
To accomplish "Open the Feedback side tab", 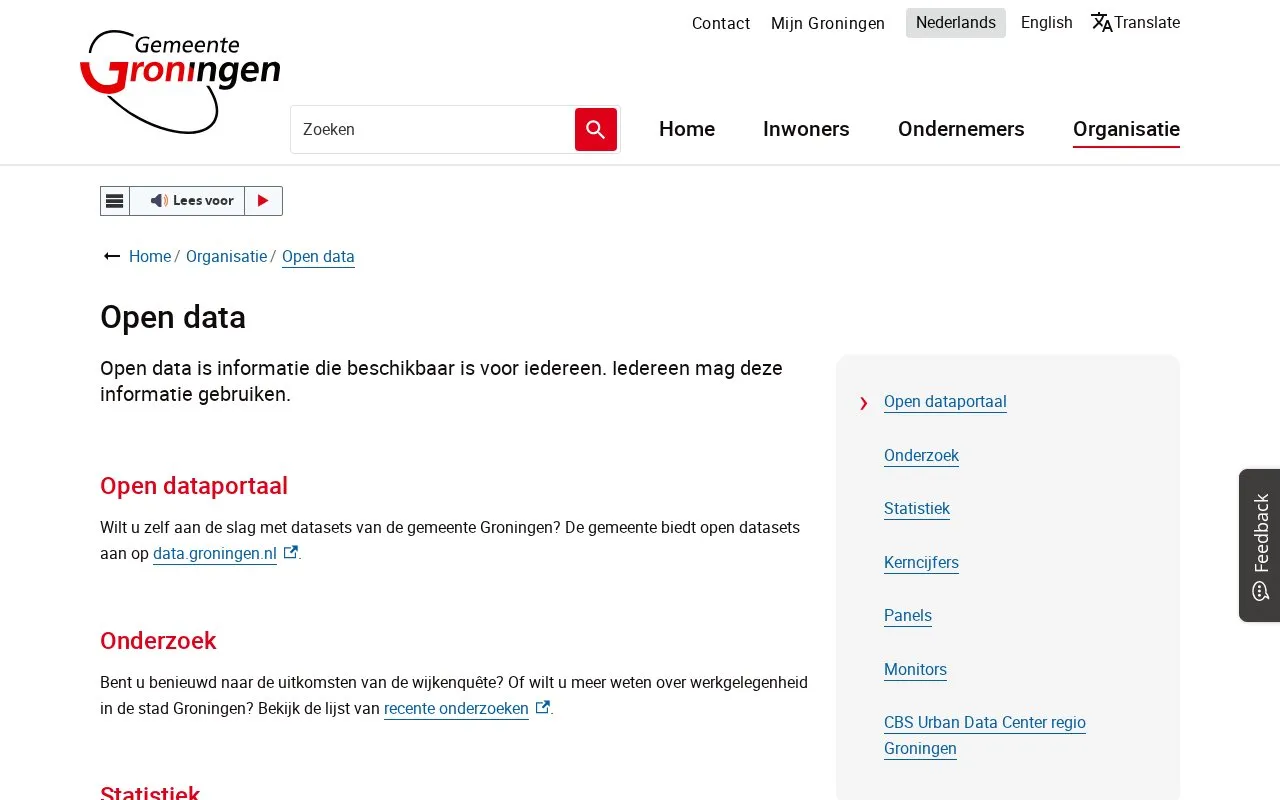I will (x=1260, y=545).
